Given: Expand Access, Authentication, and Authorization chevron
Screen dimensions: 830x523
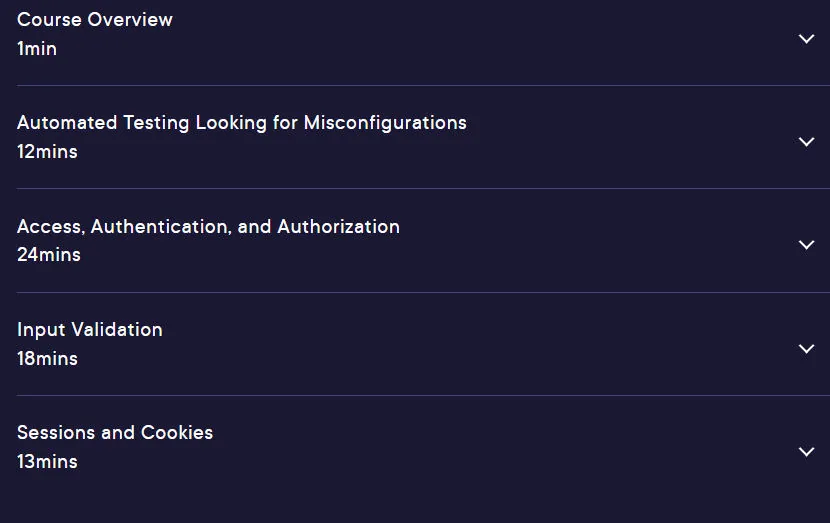Looking at the screenshot, I should point(806,245).
